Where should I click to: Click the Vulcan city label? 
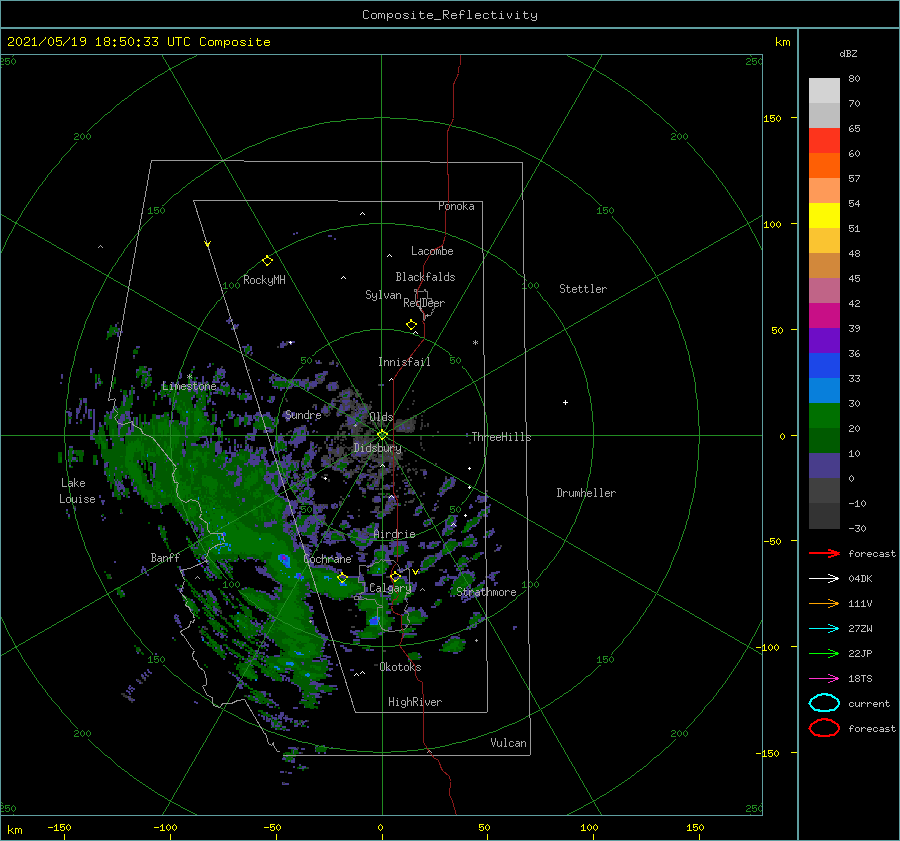pyautogui.click(x=508, y=743)
